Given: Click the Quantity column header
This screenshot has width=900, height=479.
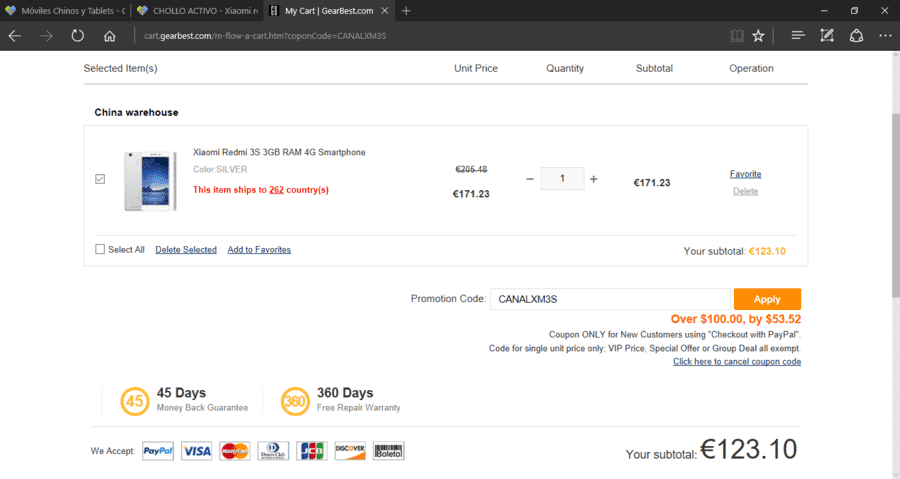Looking at the screenshot, I should pyautogui.click(x=565, y=68).
